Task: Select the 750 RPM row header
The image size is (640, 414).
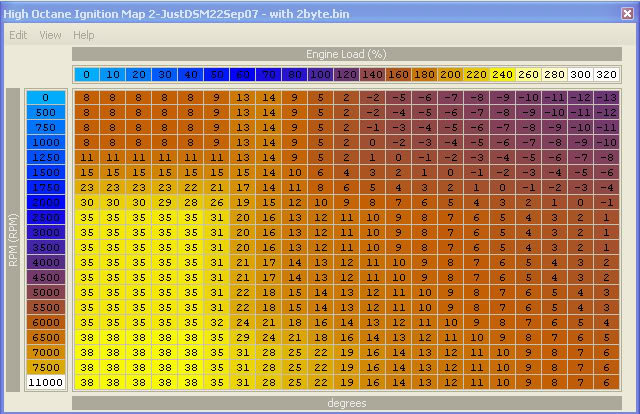Action: point(46,127)
